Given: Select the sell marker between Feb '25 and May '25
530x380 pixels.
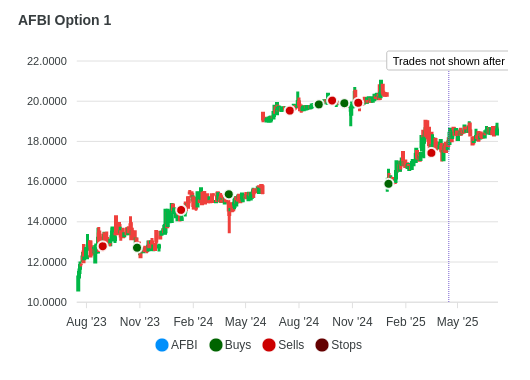Looking at the screenshot, I should tap(431, 153).
